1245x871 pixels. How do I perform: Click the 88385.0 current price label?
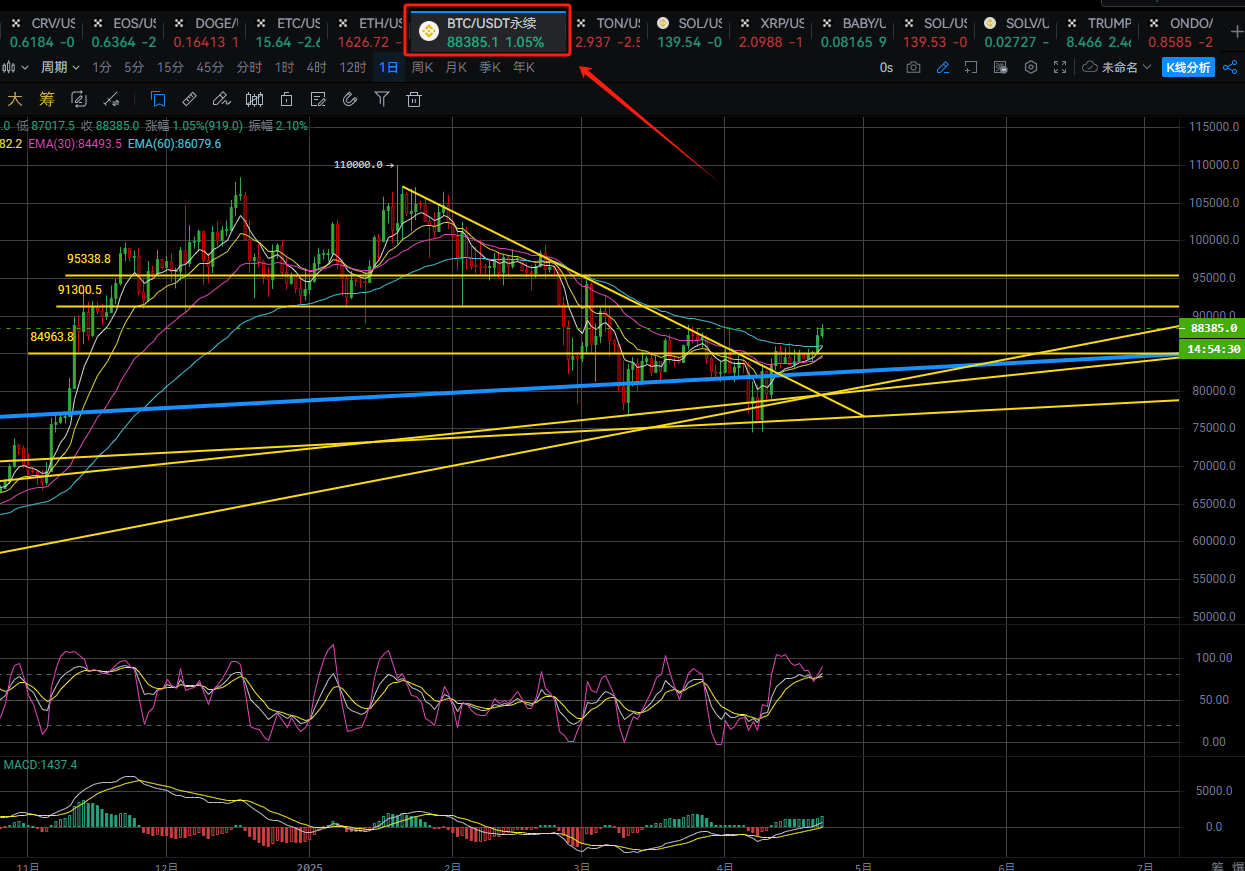point(1212,328)
